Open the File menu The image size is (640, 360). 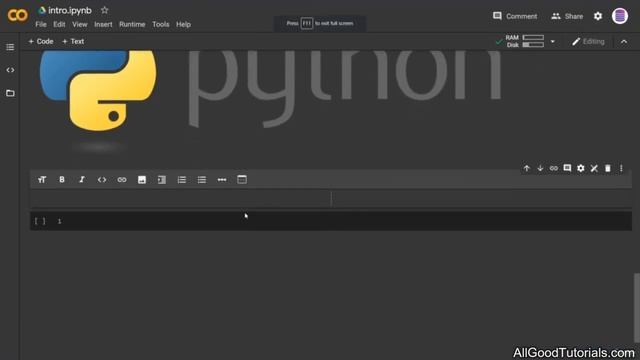[x=41, y=24]
